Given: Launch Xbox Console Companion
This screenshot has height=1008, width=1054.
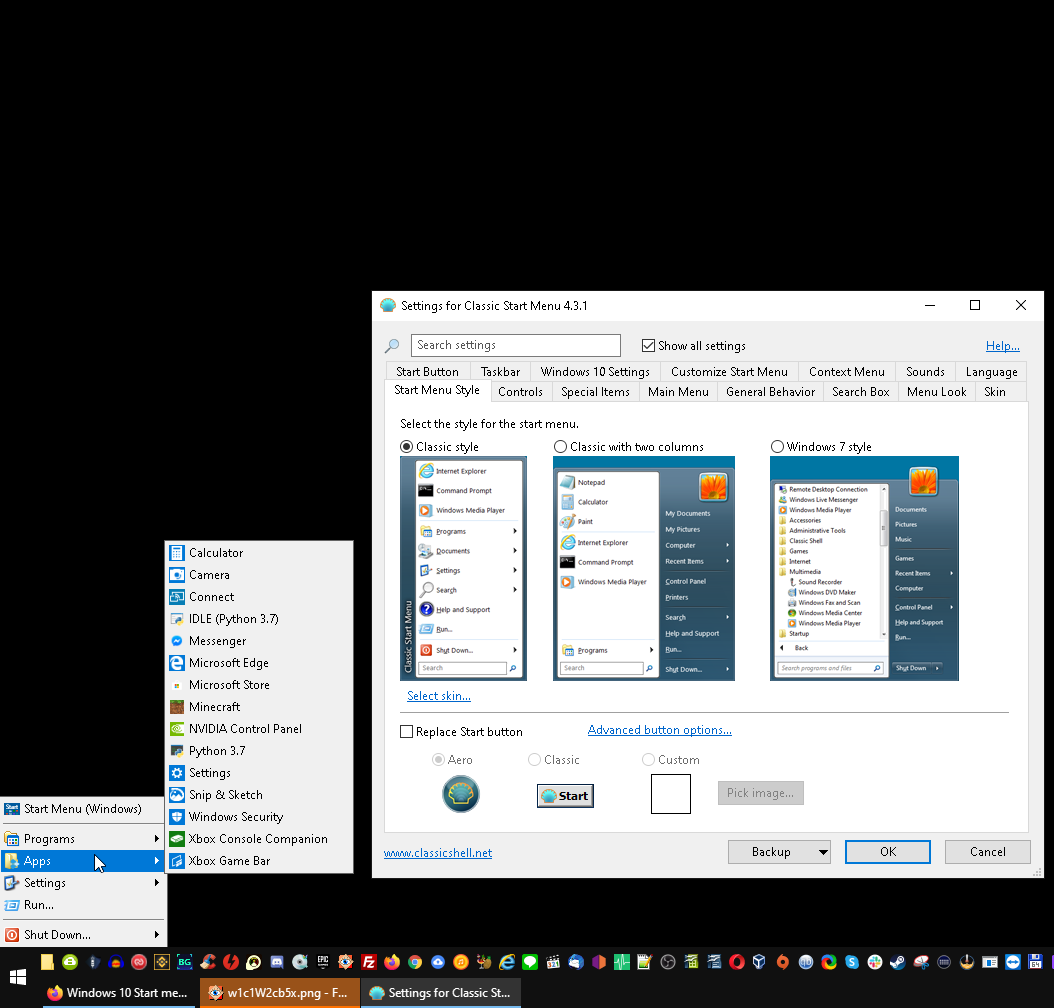Looking at the screenshot, I should click(x=259, y=839).
